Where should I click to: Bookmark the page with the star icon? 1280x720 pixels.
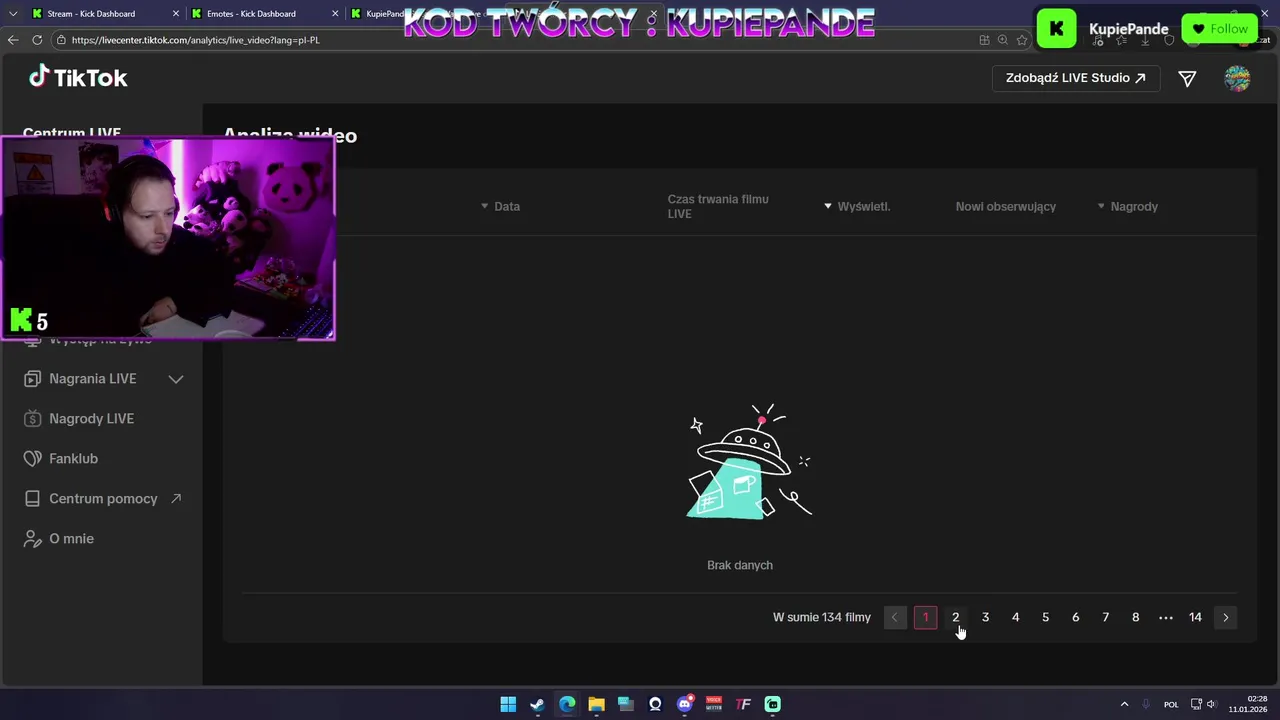pos(1021,40)
